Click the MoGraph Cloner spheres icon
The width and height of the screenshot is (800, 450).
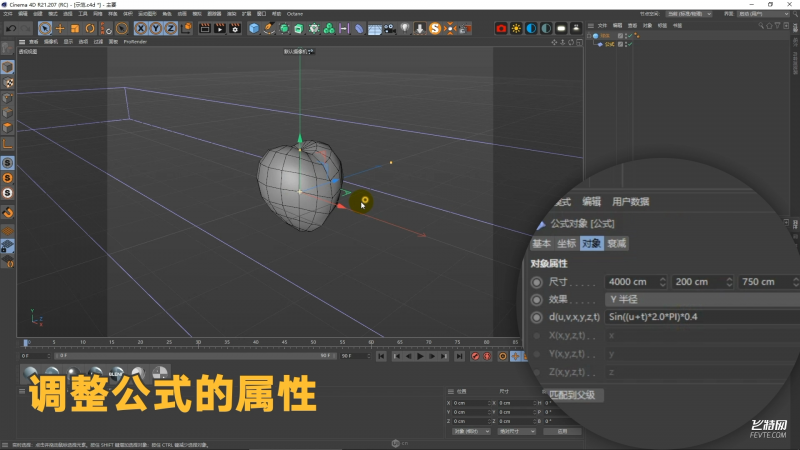click(x=329, y=29)
